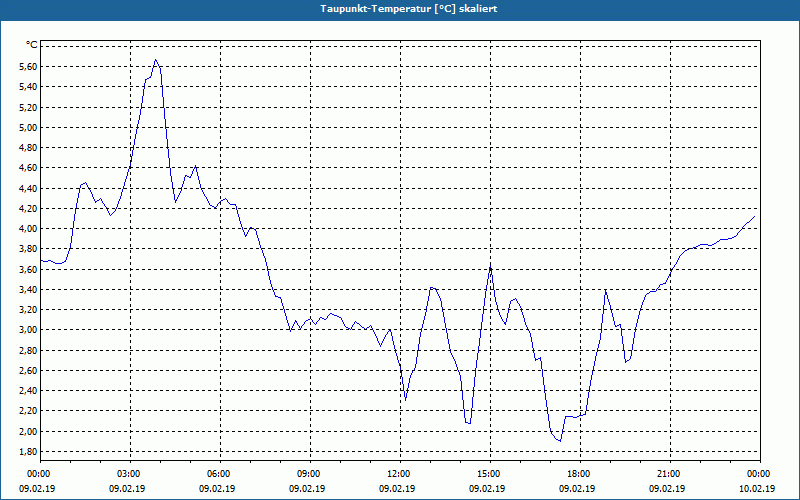Select the 4,00 y-axis value
Viewport: 800px width, 500px height.
29,229
